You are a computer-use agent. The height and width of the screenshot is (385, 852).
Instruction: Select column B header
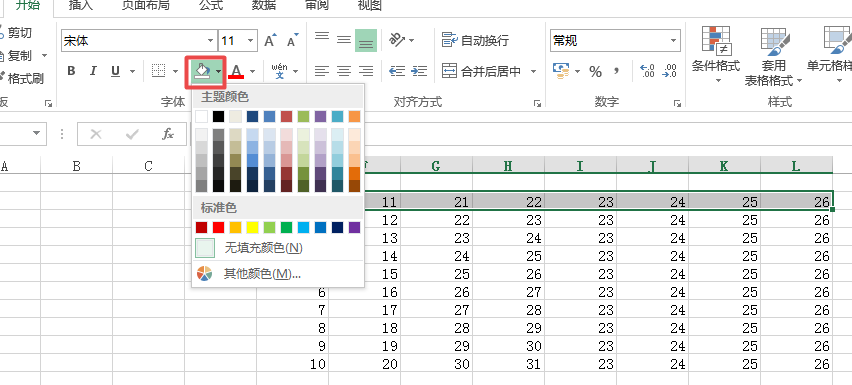77,166
